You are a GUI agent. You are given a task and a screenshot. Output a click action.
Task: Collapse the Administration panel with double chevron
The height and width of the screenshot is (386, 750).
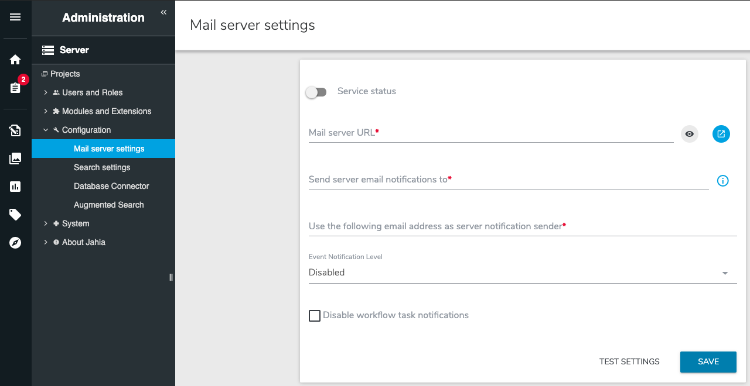click(x=164, y=12)
